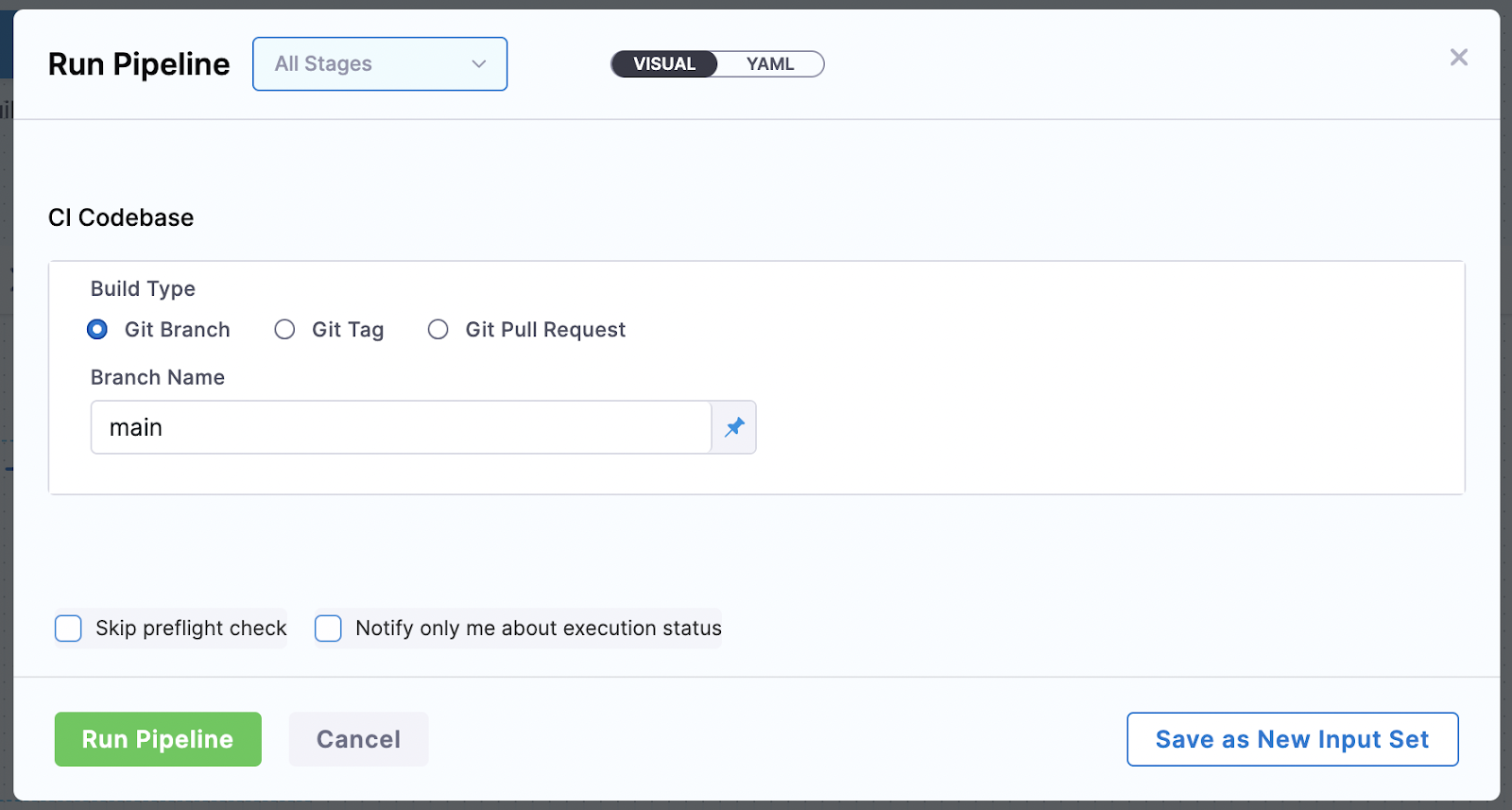
Task: Close the Run Pipeline dialog
Action: click(1458, 58)
